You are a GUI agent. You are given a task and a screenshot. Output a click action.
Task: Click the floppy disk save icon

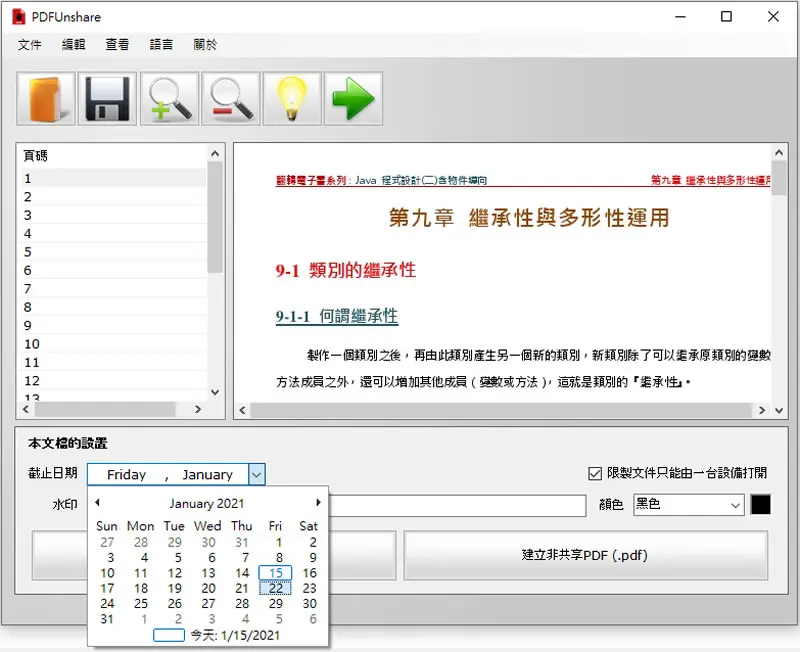pos(107,99)
